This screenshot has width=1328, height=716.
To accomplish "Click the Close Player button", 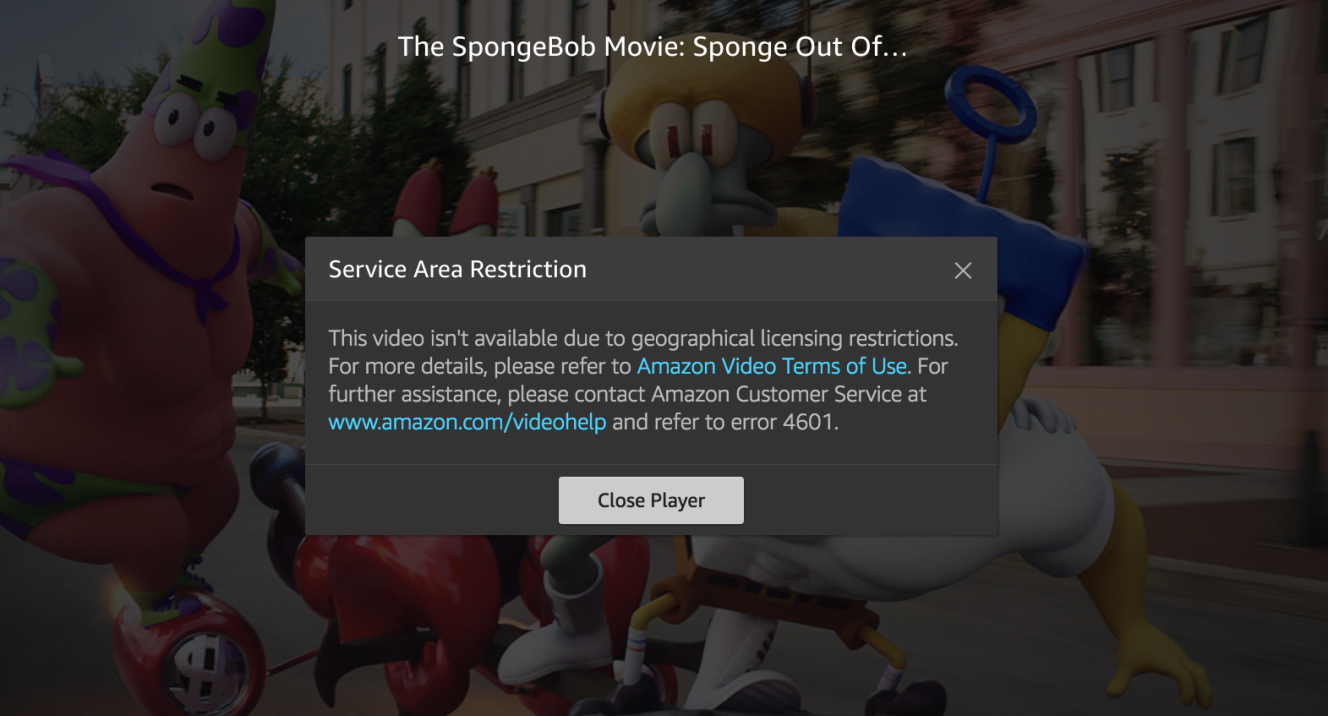I will pyautogui.click(x=651, y=500).
